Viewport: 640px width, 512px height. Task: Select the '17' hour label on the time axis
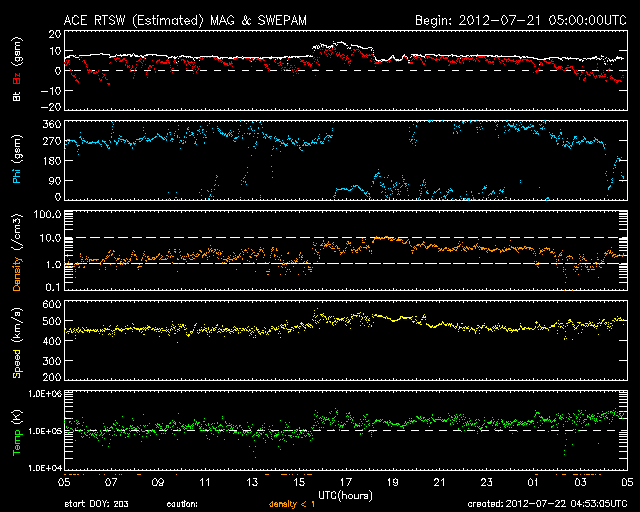(x=346, y=483)
